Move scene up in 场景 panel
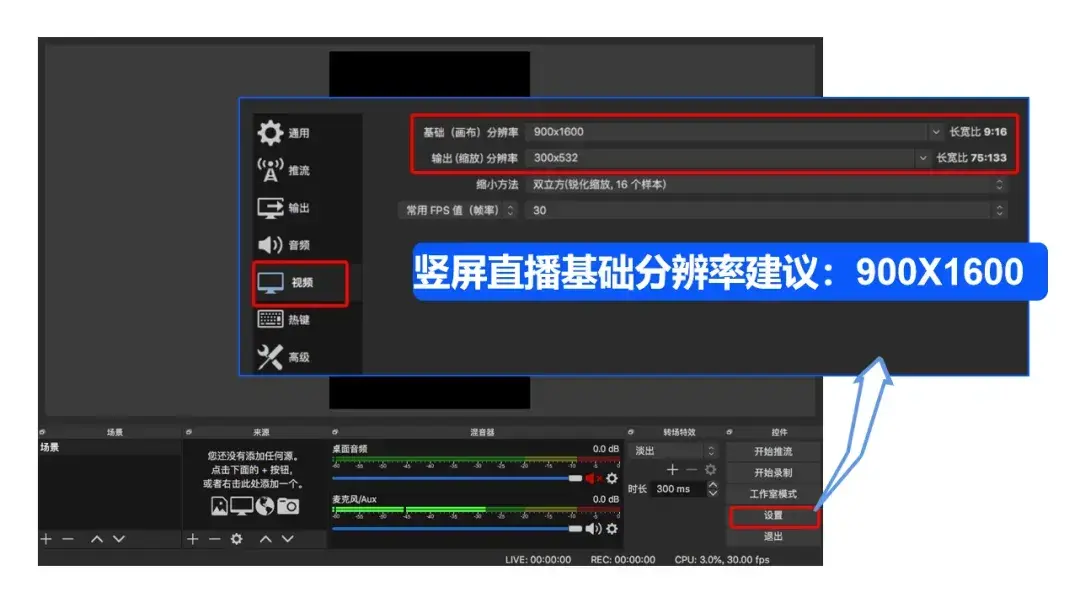Image resolution: width=1080 pixels, height=603 pixels. click(x=97, y=539)
